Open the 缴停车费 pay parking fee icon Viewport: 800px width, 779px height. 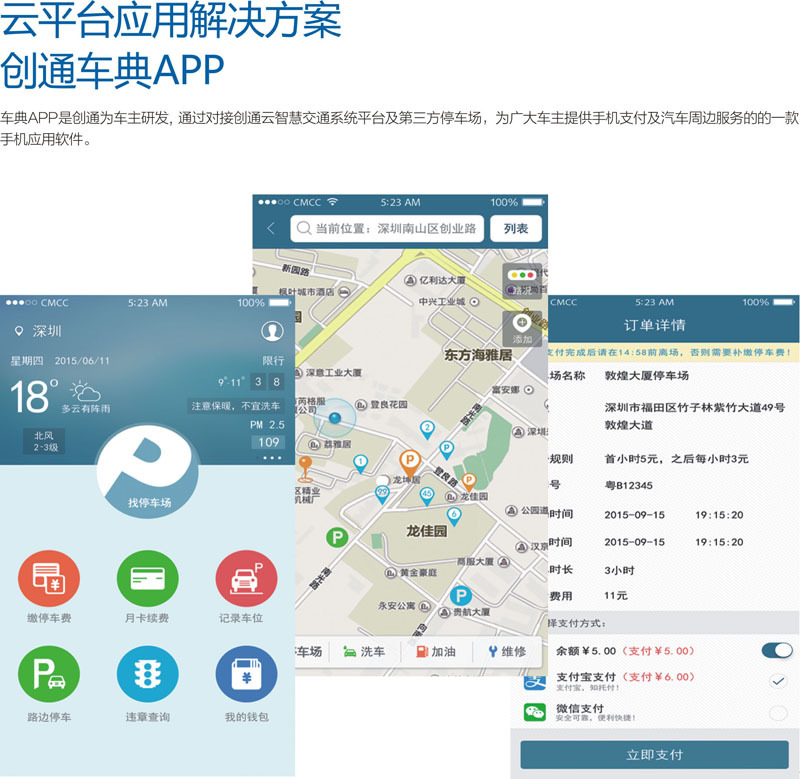click(49, 579)
